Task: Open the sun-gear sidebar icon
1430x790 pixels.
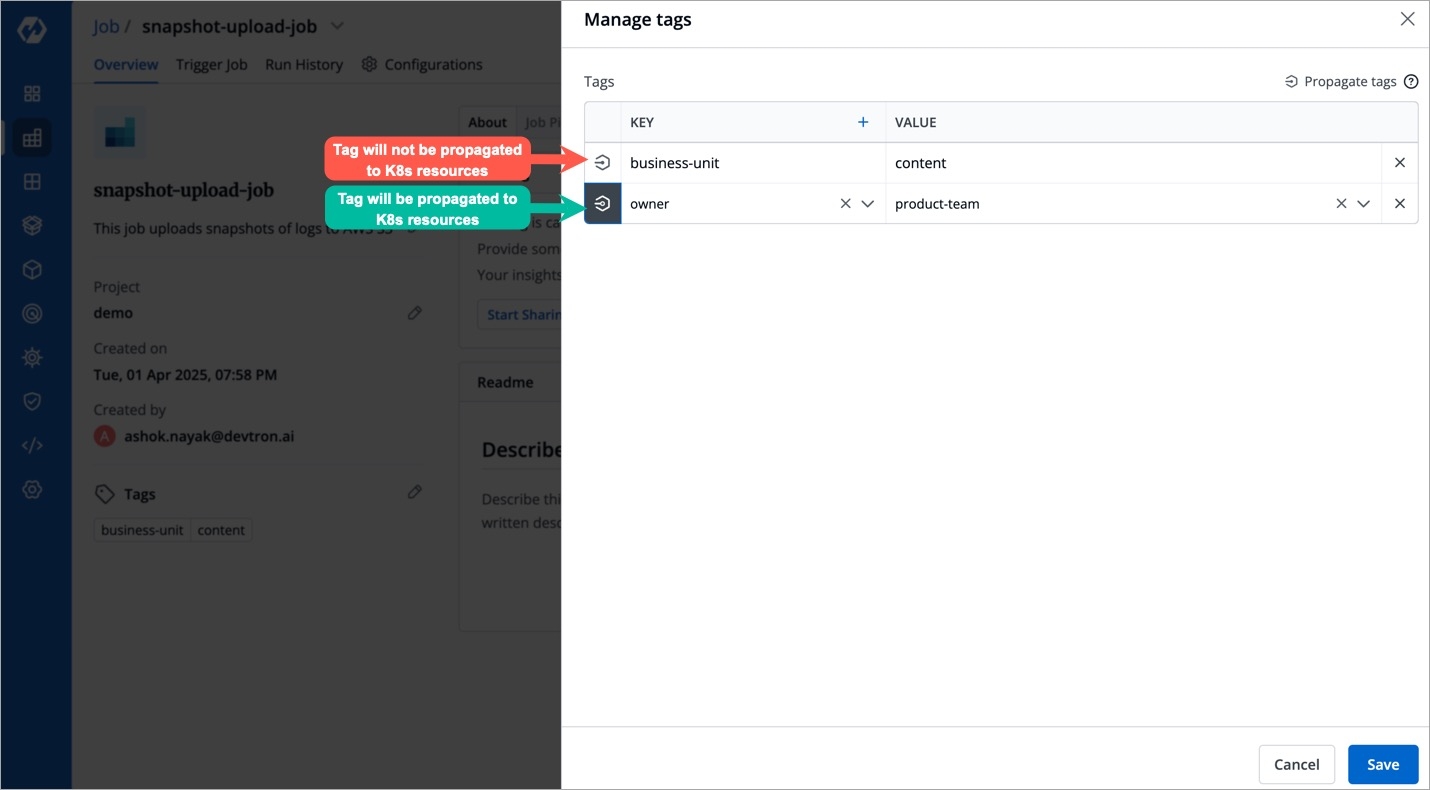Action: pyautogui.click(x=32, y=357)
